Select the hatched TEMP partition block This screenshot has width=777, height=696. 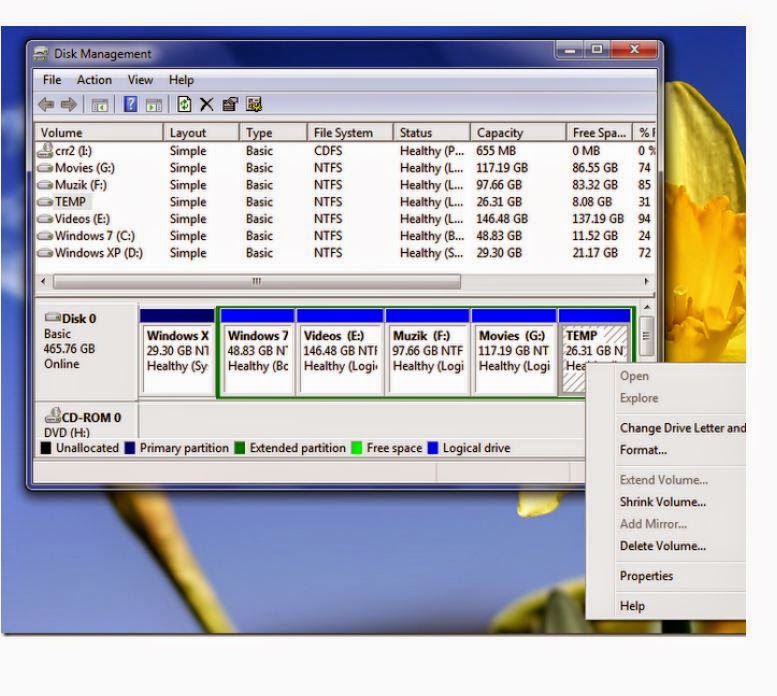(x=594, y=342)
